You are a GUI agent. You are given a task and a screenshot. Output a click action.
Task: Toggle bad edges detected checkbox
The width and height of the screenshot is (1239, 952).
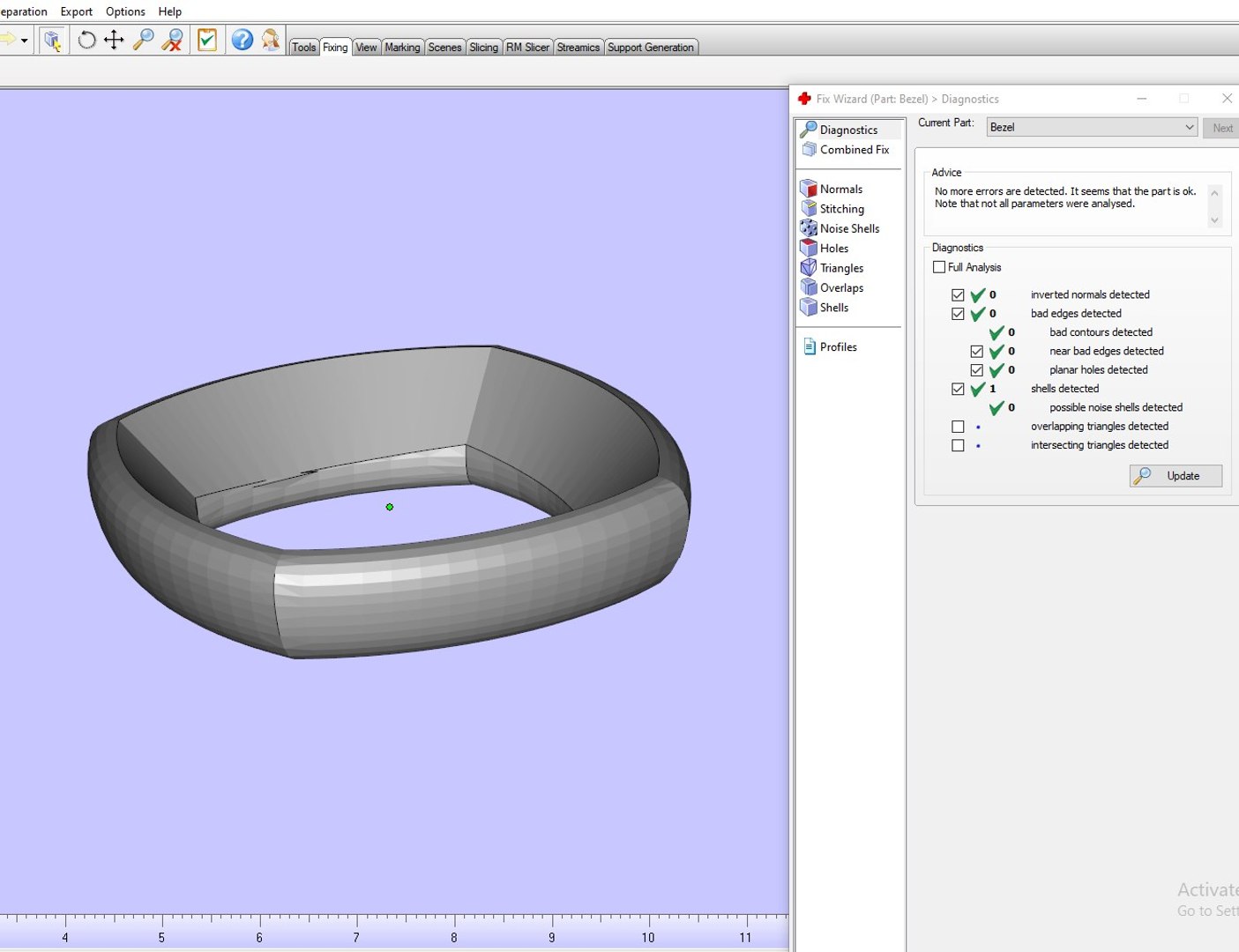(x=958, y=314)
